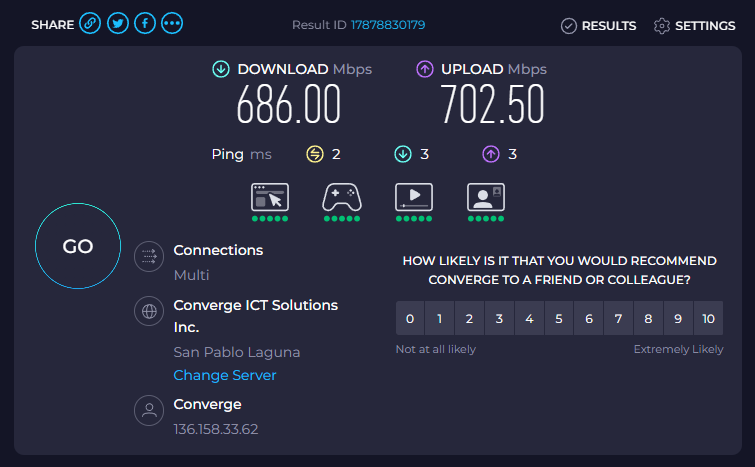Share result on Twitter
The height and width of the screenshot is (467, 755).
[118, 24]
